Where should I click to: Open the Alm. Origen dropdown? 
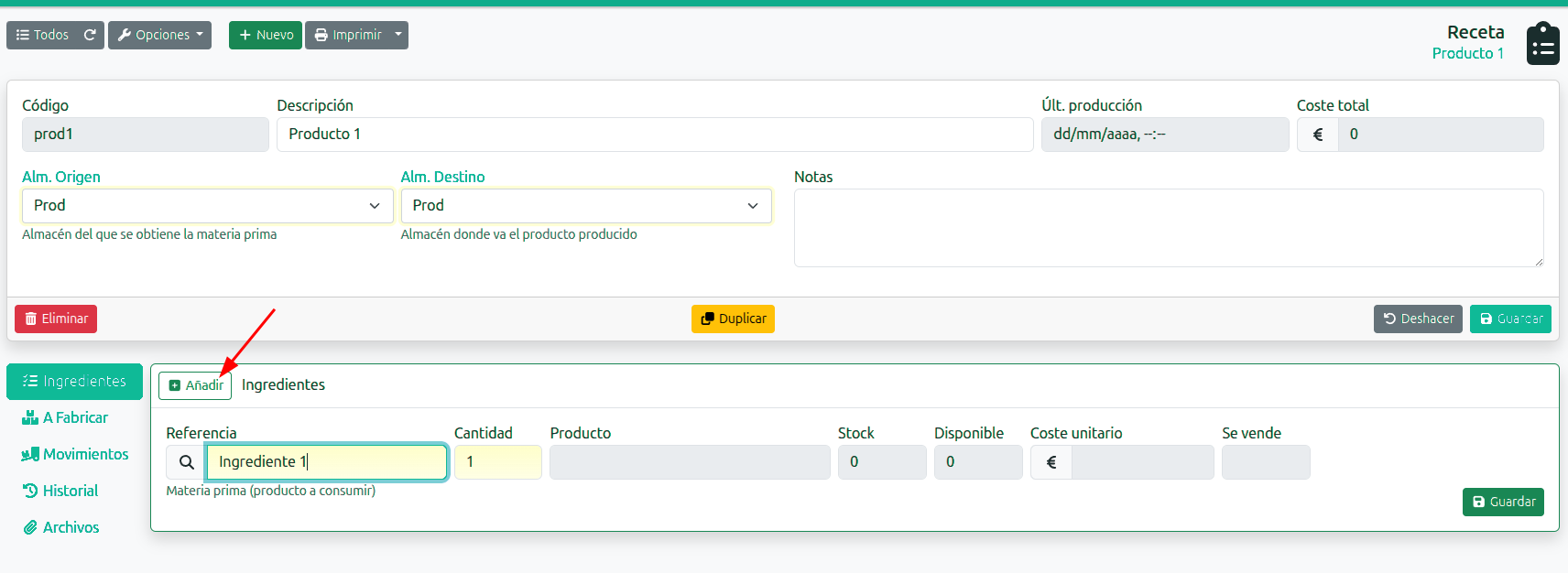(208, 206)
